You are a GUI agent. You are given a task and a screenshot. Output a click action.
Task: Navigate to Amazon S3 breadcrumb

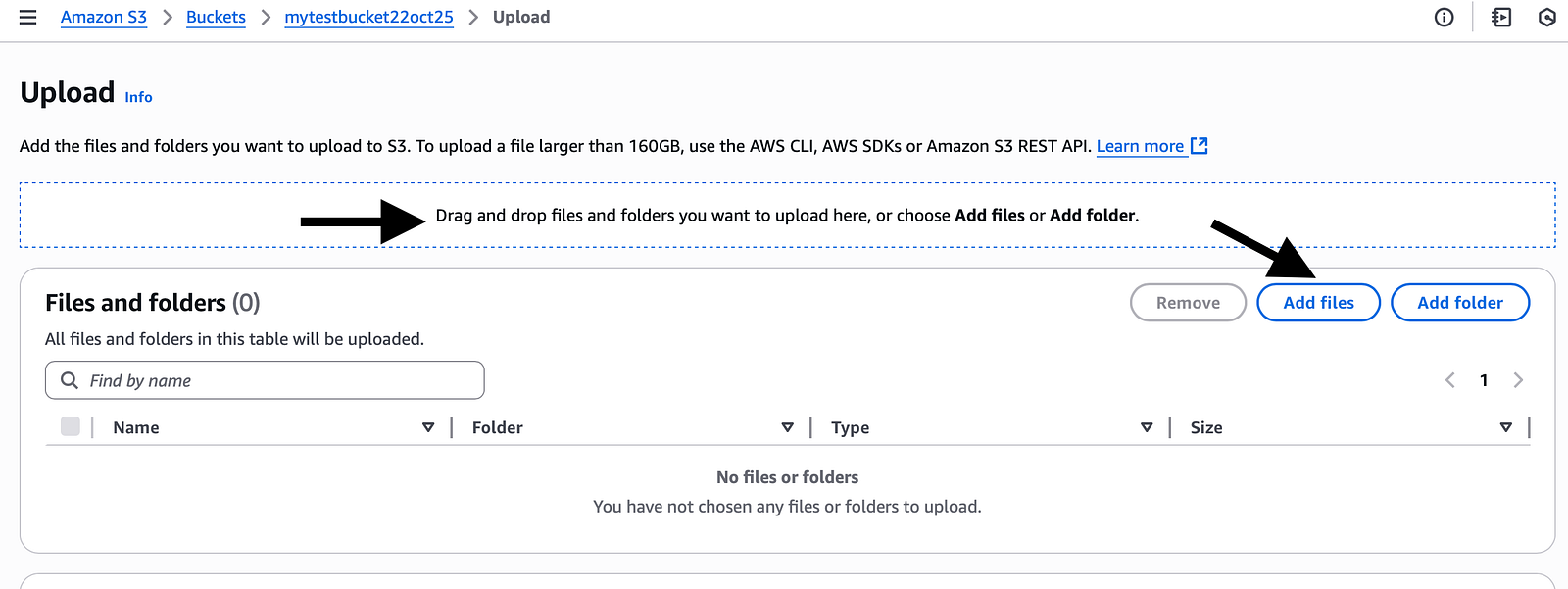point(104,18)
